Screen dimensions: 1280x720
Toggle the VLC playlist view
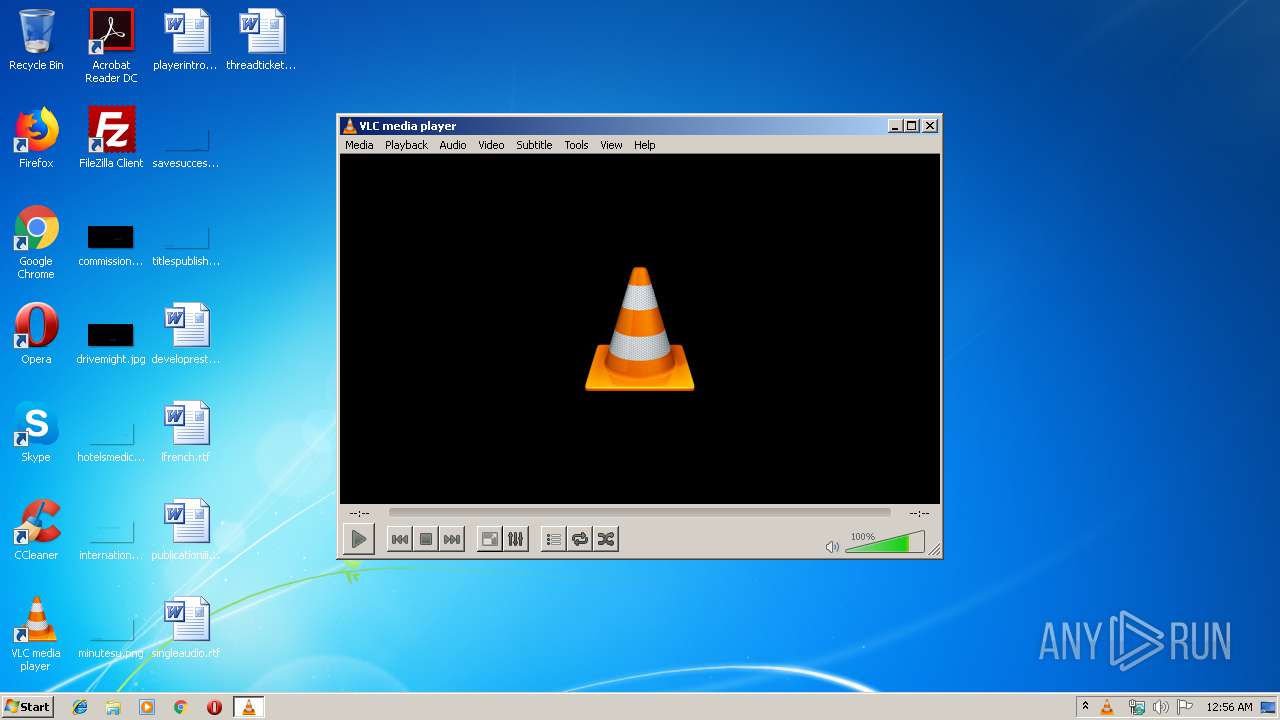[x=554, y=539]
